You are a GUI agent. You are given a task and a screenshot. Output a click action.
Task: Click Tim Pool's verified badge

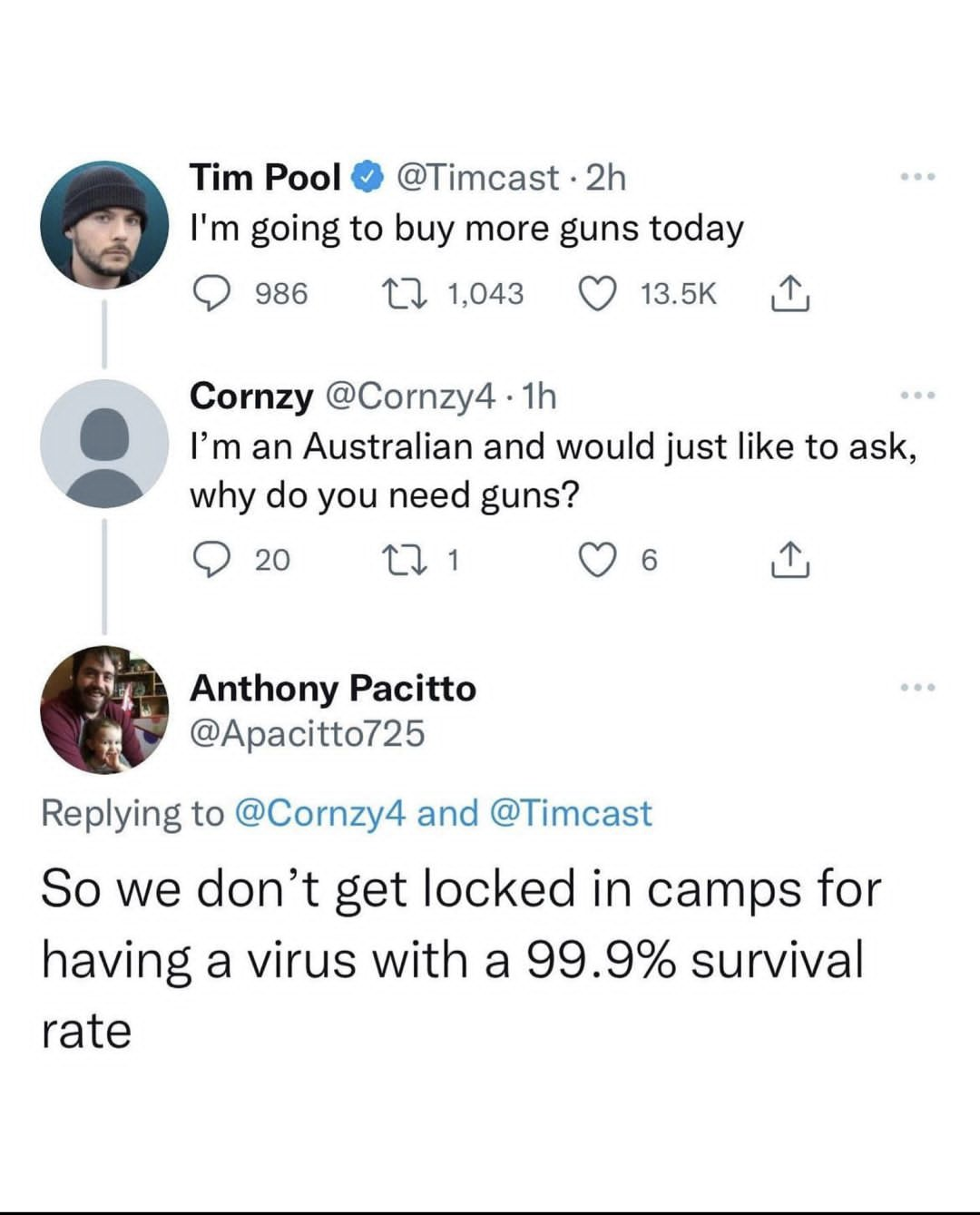click(364, 177)
